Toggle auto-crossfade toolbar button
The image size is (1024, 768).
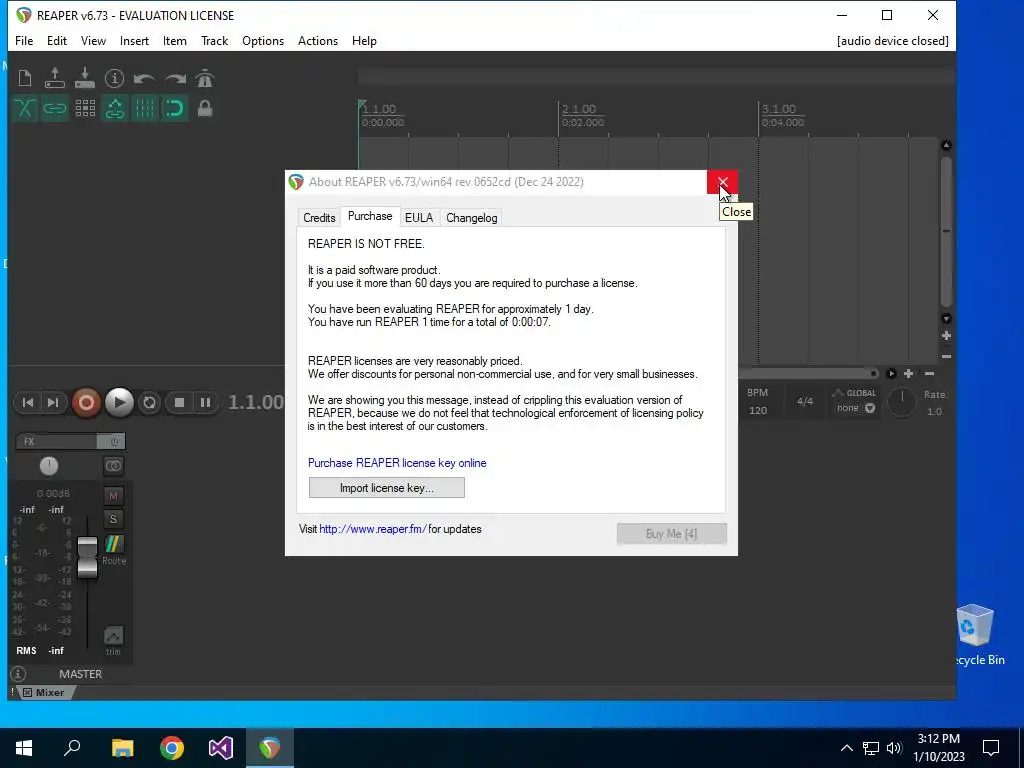pos(25,108)
